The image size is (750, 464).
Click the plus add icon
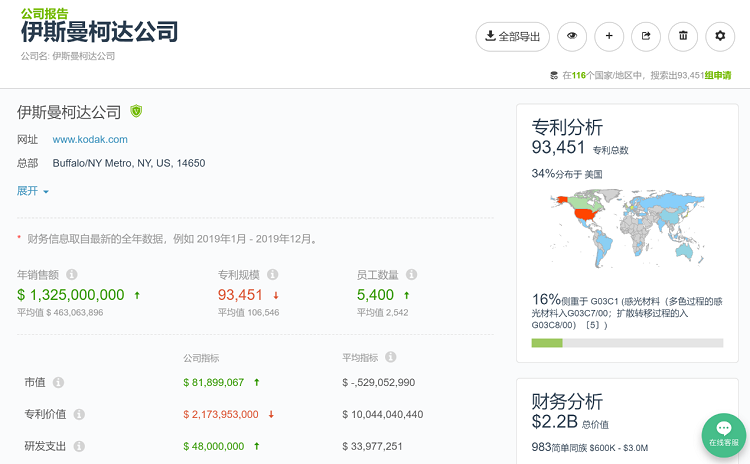pyautogui.click(x=609, y=37)
